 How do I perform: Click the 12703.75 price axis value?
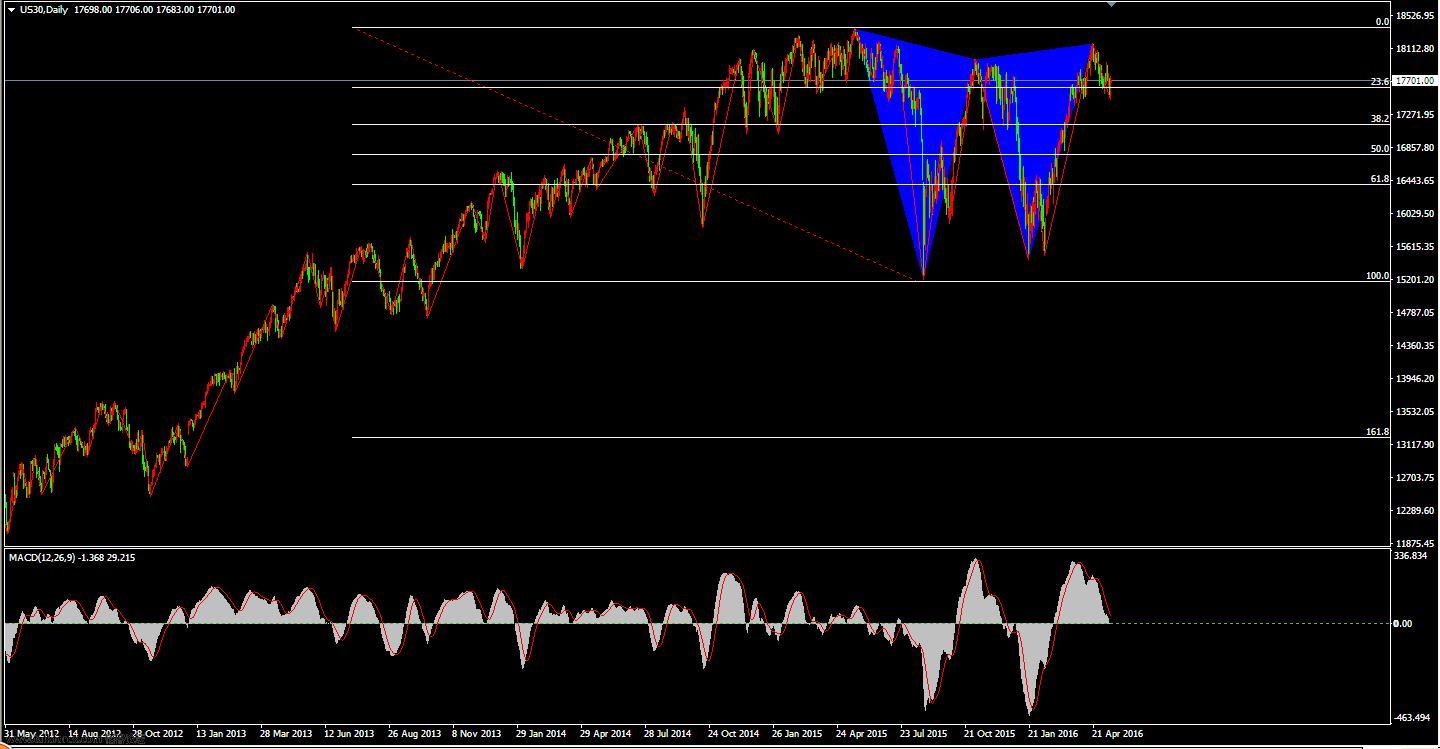tap(1415, 478)
